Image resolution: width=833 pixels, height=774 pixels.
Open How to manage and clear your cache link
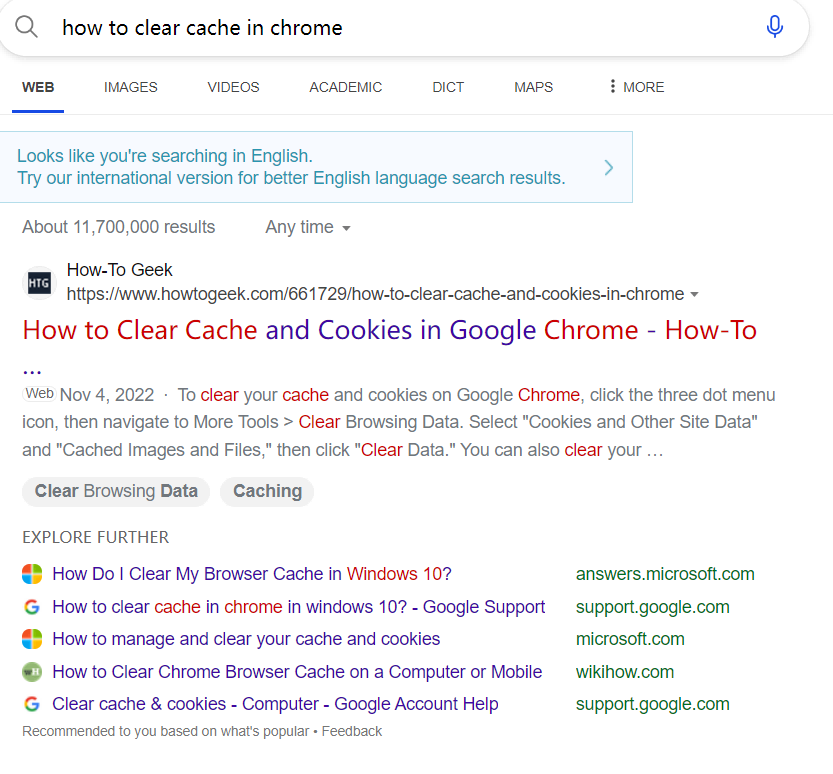pyautogui.click(x=246, y=639)
